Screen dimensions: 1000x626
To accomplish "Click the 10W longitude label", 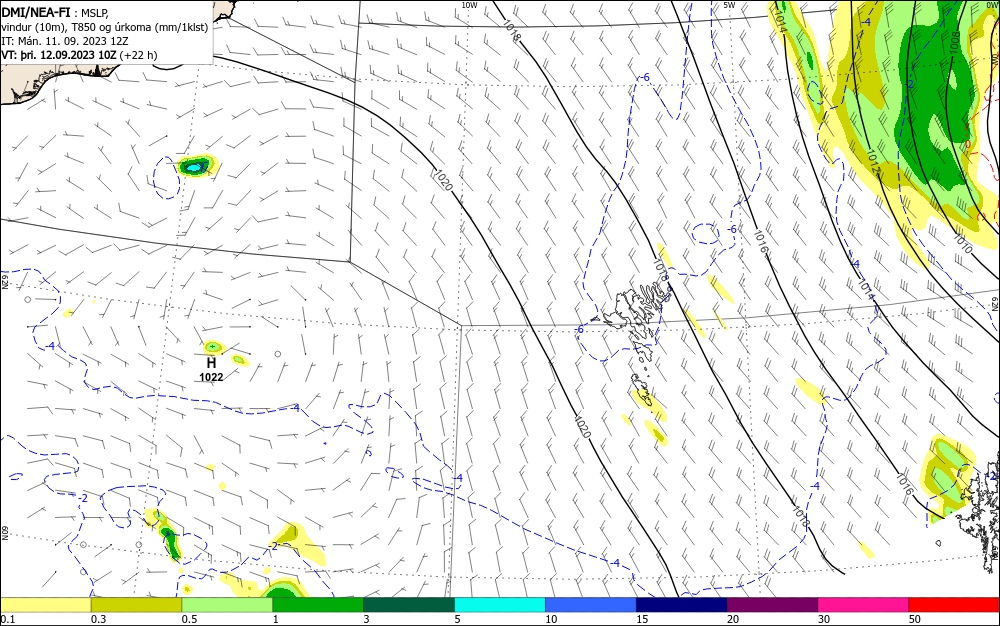I will pos(469,5).
